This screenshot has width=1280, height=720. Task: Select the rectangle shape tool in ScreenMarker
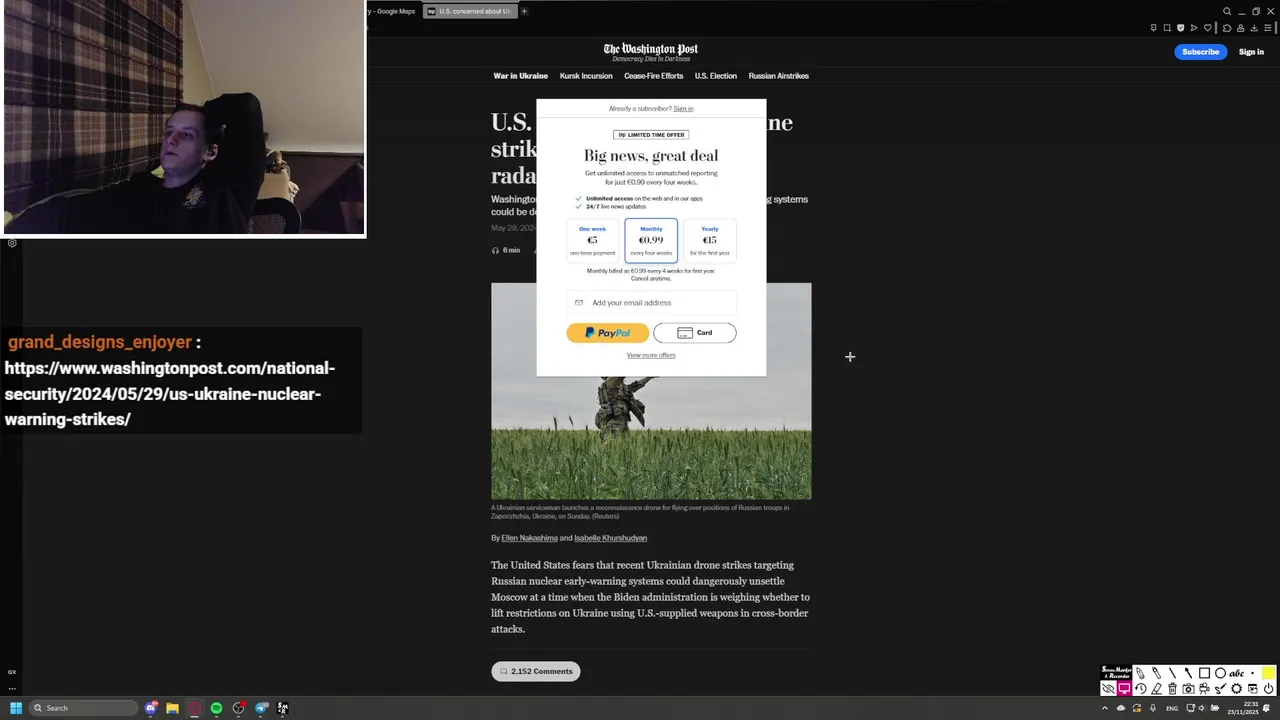(x=1204, y=673)
